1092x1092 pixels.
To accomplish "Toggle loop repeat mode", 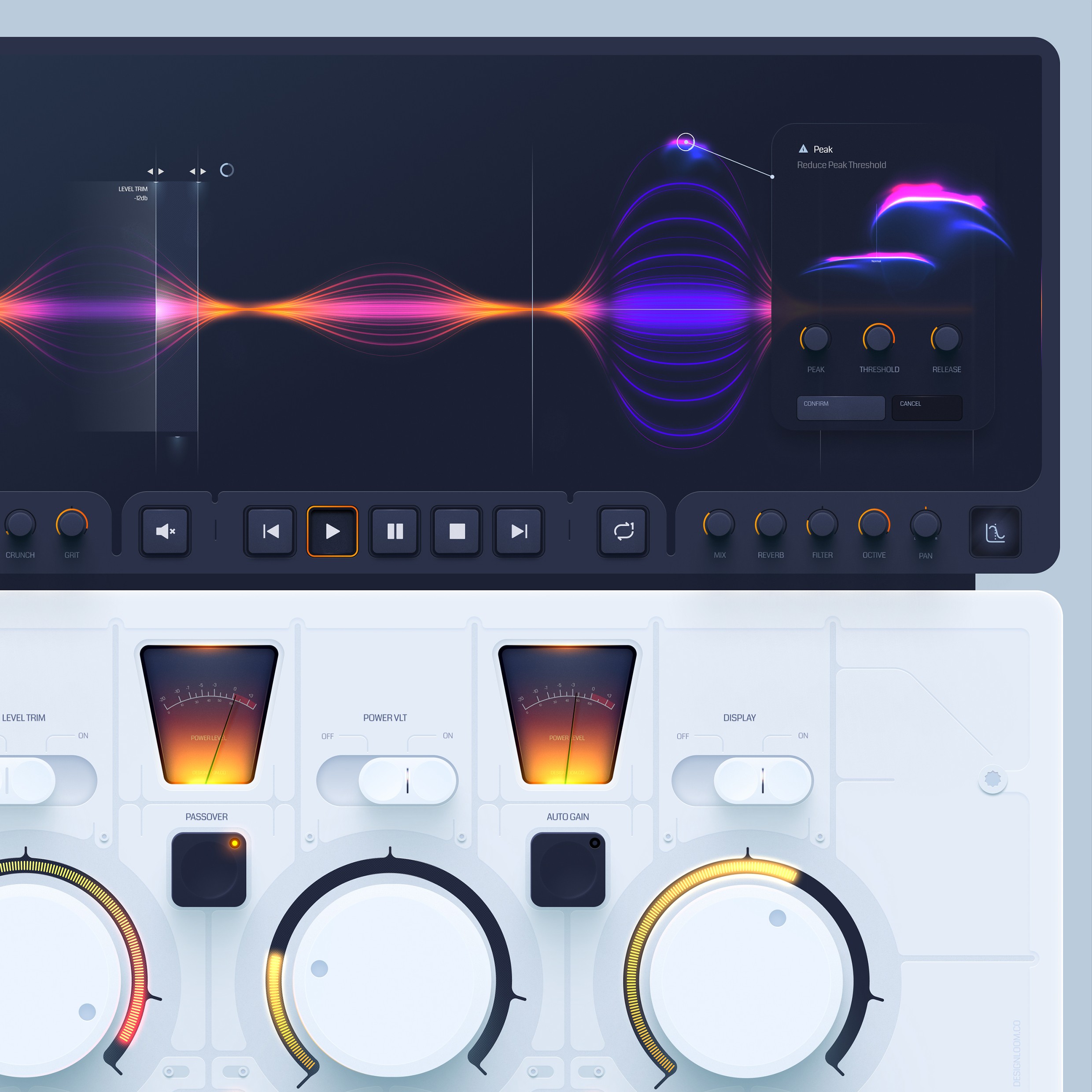I will click(x=623, y=531).
